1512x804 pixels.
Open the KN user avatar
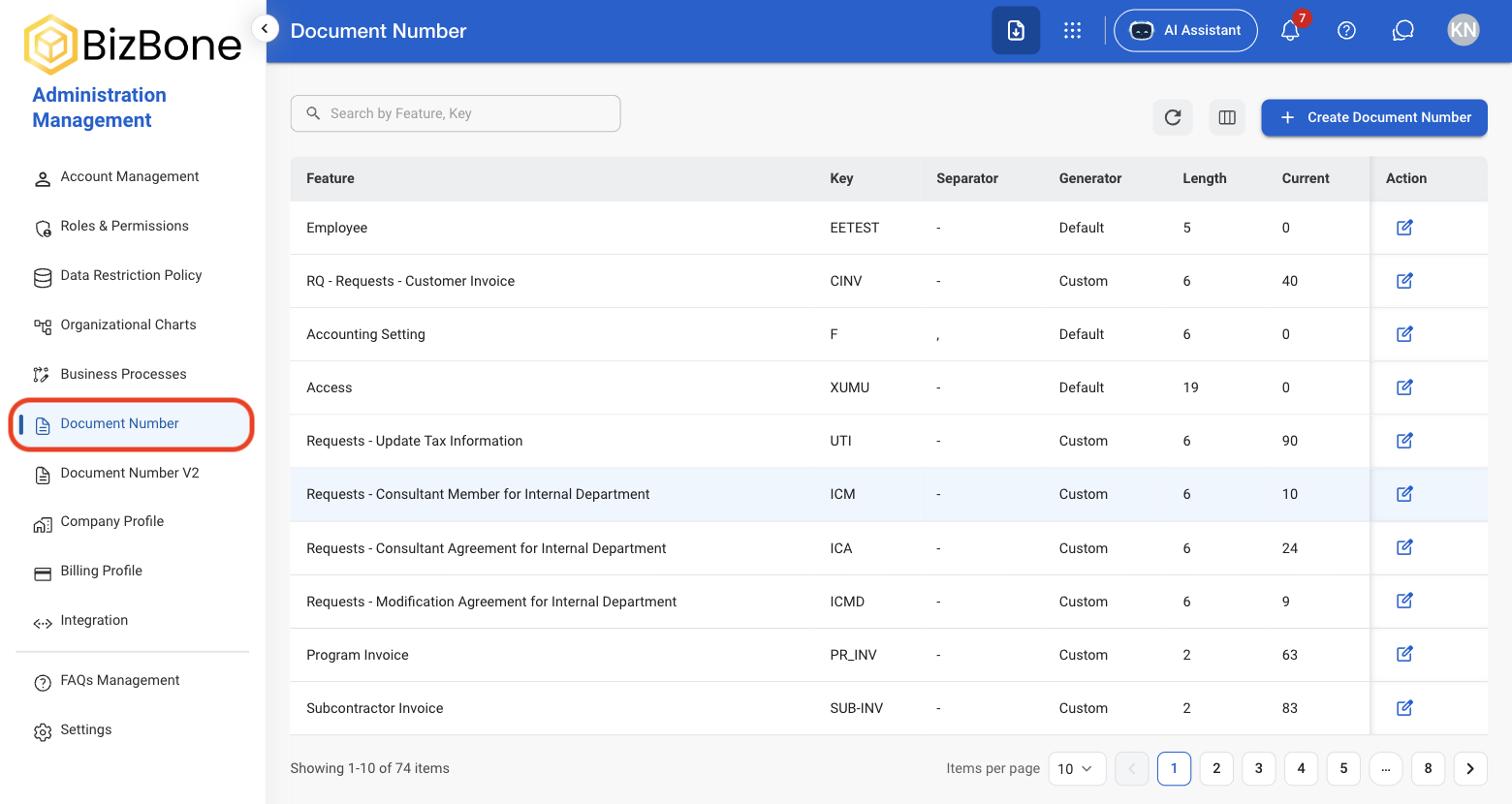[x=1463, y=31]
